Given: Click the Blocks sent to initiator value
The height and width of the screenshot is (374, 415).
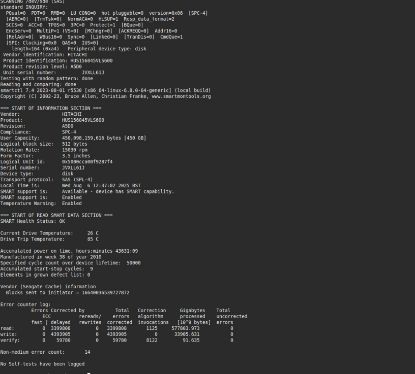Looking at the screenshot, I should [x=106, y=293].
